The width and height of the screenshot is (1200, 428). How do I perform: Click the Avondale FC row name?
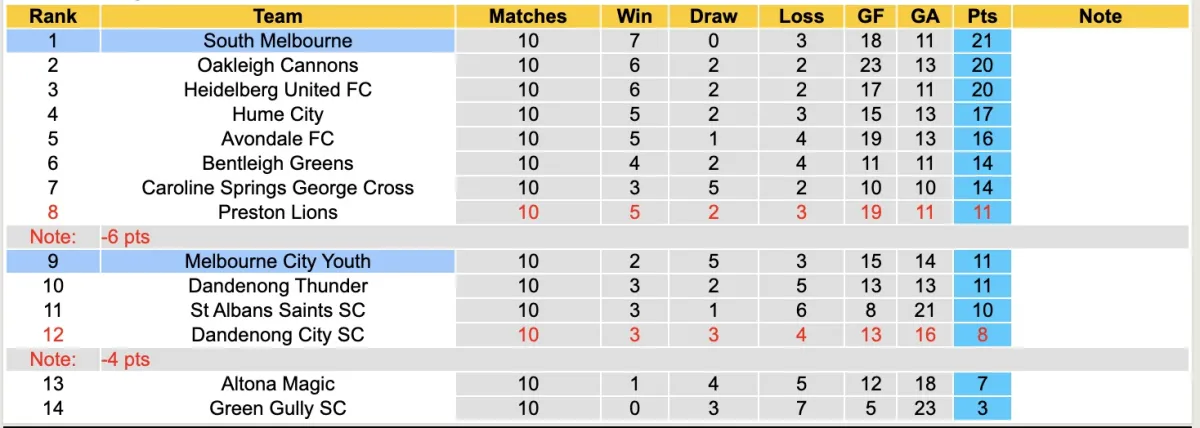click(x=277, y=139)
